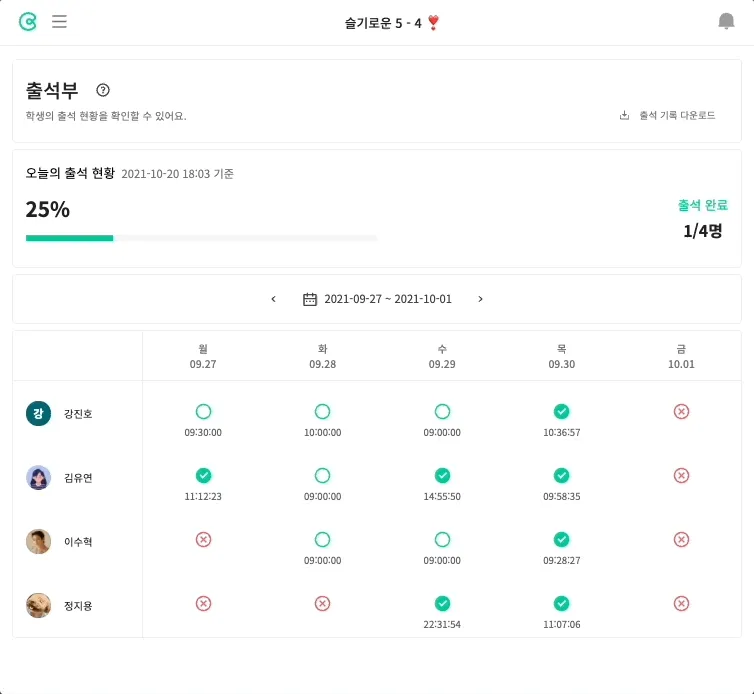
Task: Click 이수혁's absent mark on Monday 09.27
Action: tap(203, 539)
